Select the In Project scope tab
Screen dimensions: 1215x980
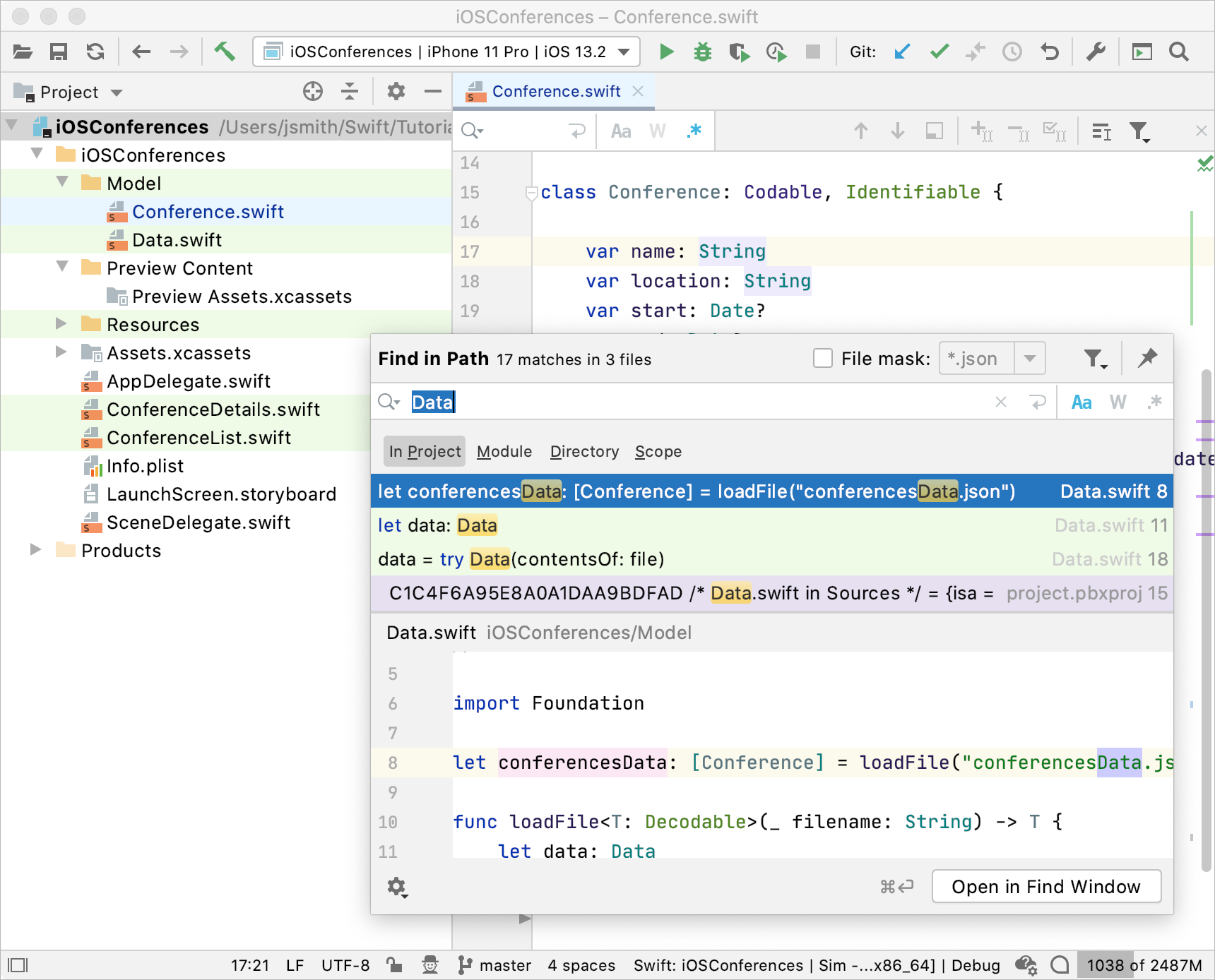click(425, 451)
